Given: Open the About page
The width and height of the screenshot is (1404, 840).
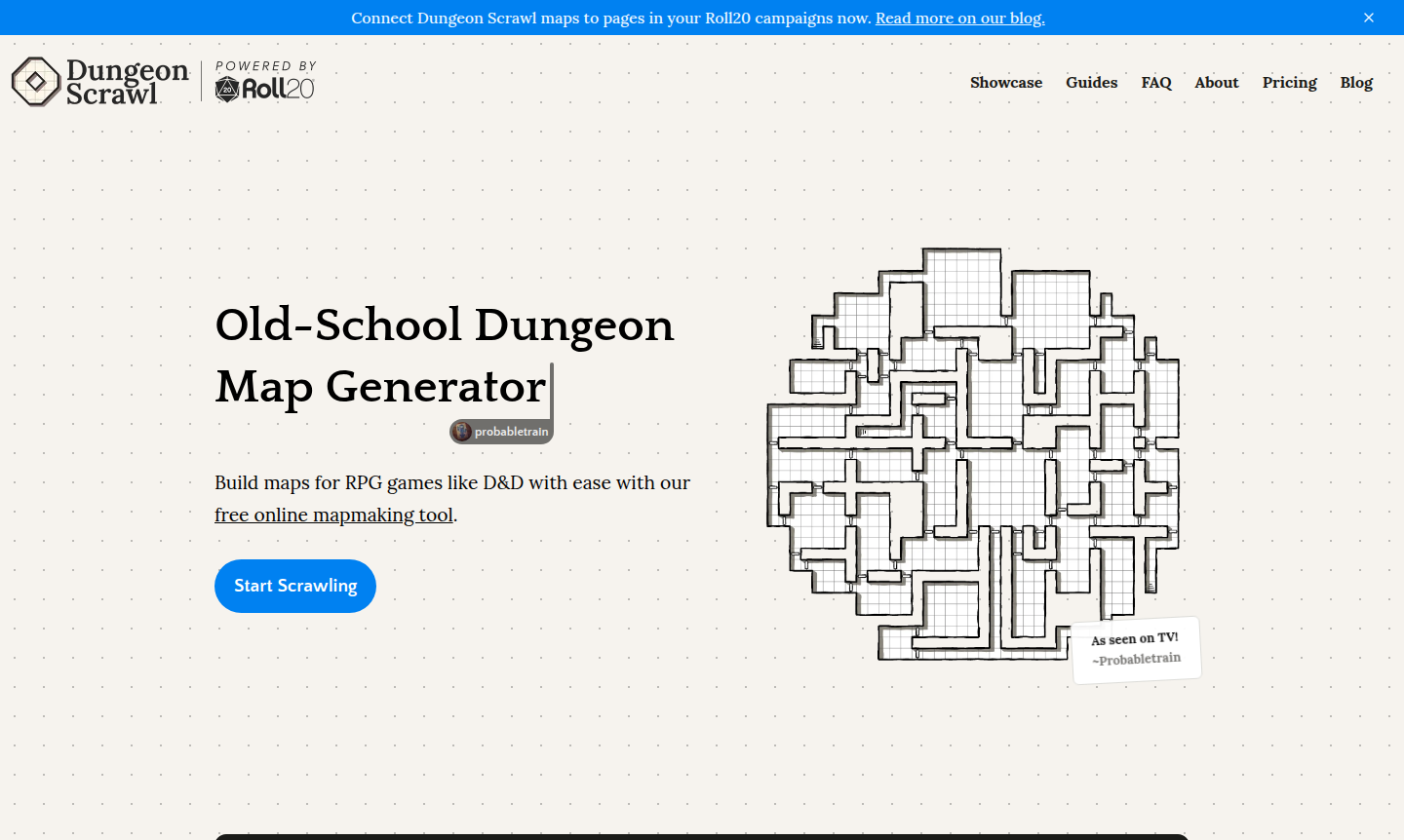Looking at the screenshot, I should point(1216,83).
